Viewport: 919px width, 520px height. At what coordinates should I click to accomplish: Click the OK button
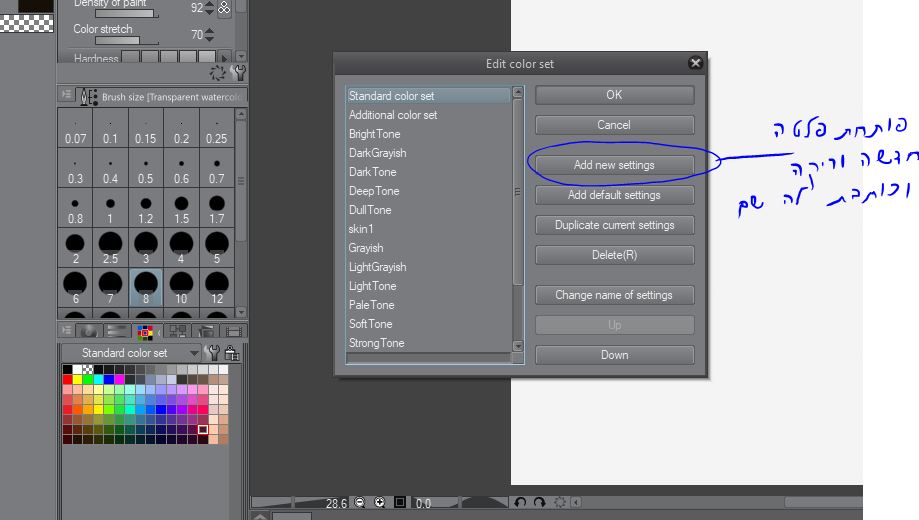(614, 95)
